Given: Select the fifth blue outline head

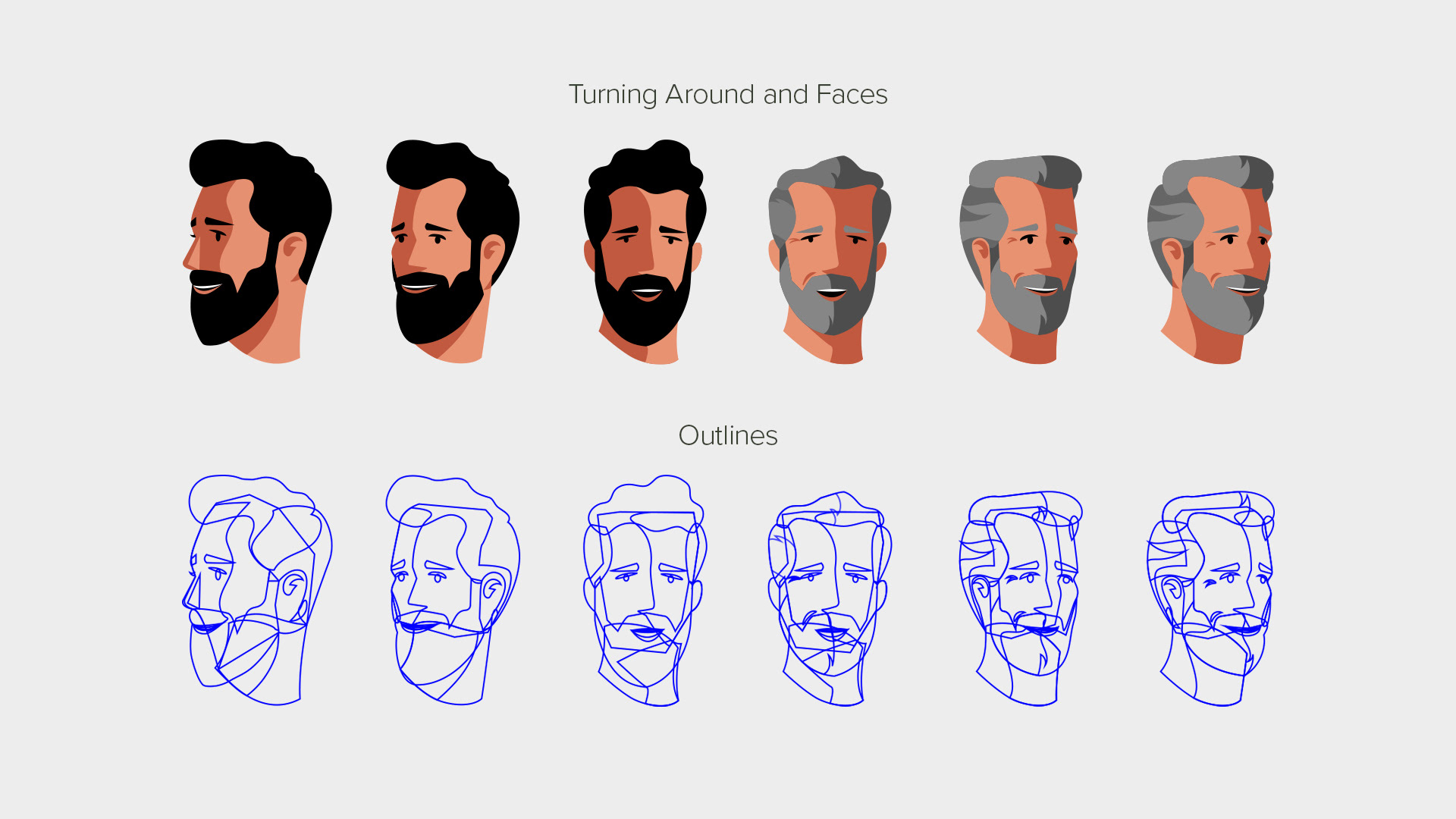Looking at the screenshot, I should (x=1021, y=599).
